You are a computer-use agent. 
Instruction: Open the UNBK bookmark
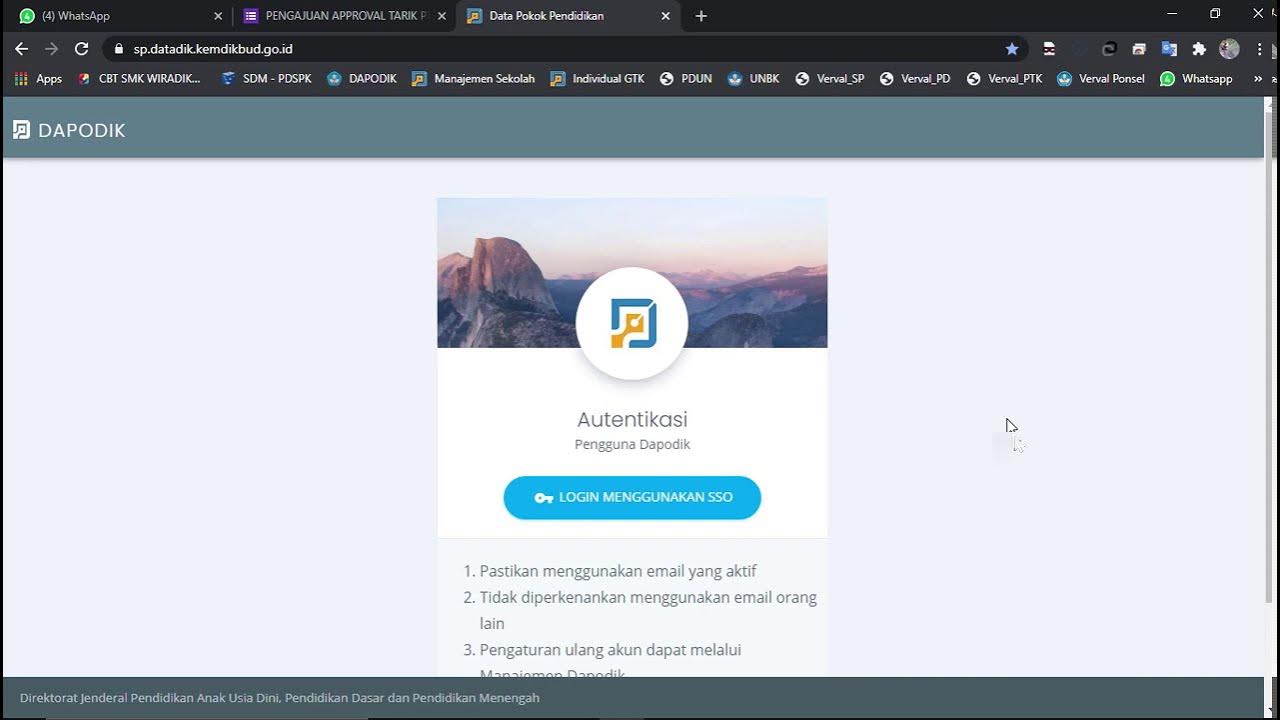coord(754,78)
